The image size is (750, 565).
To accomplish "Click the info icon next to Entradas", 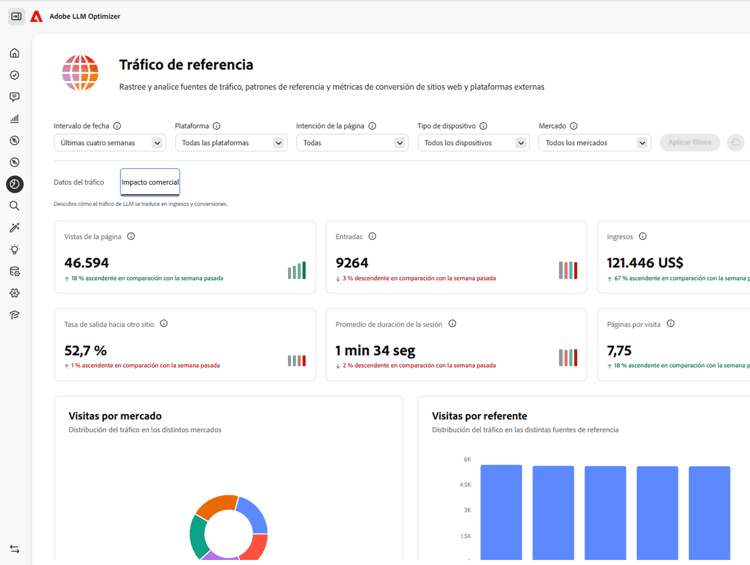I will pos(372,236).
